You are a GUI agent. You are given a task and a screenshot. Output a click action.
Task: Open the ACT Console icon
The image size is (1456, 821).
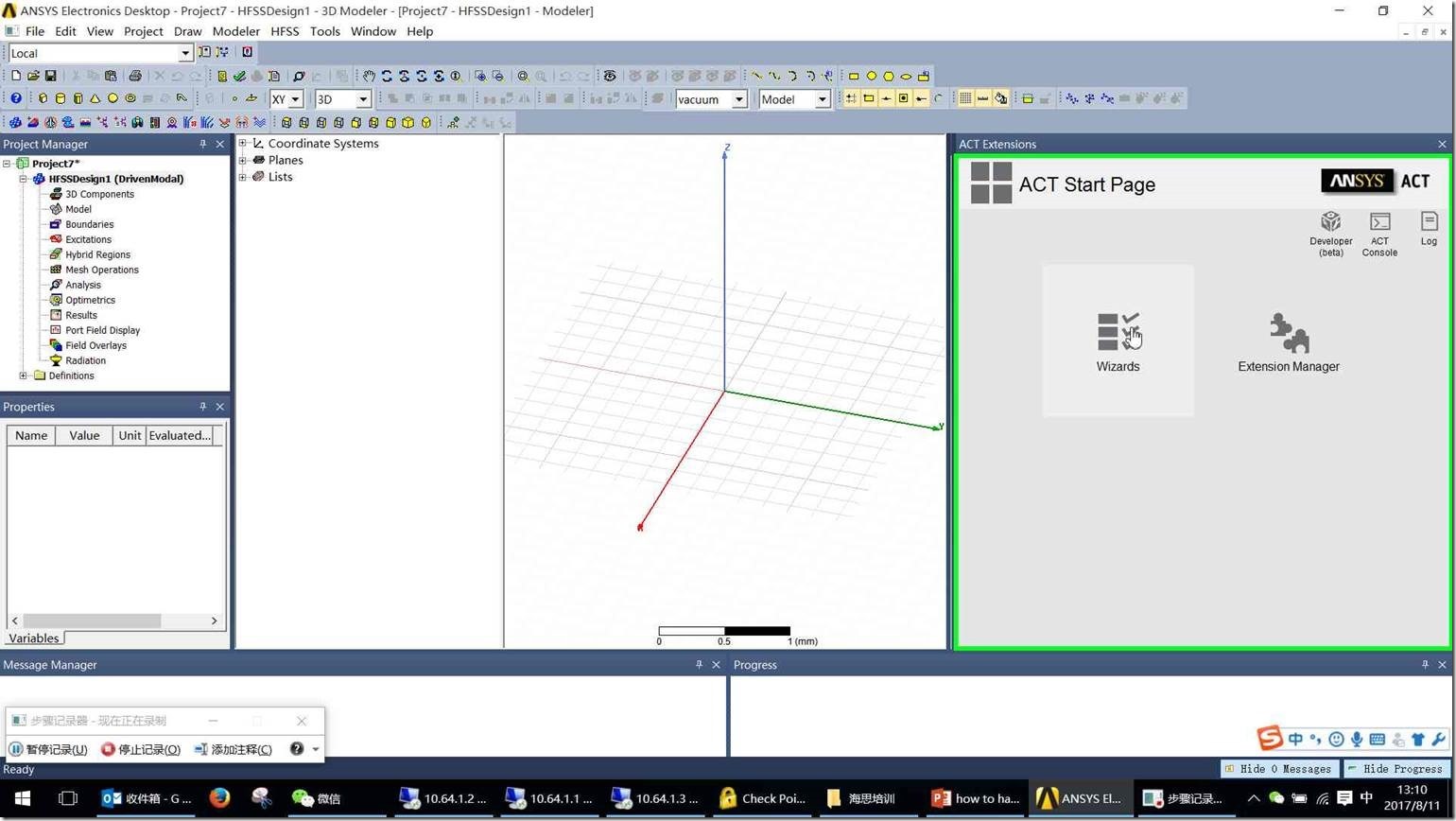1379,234
